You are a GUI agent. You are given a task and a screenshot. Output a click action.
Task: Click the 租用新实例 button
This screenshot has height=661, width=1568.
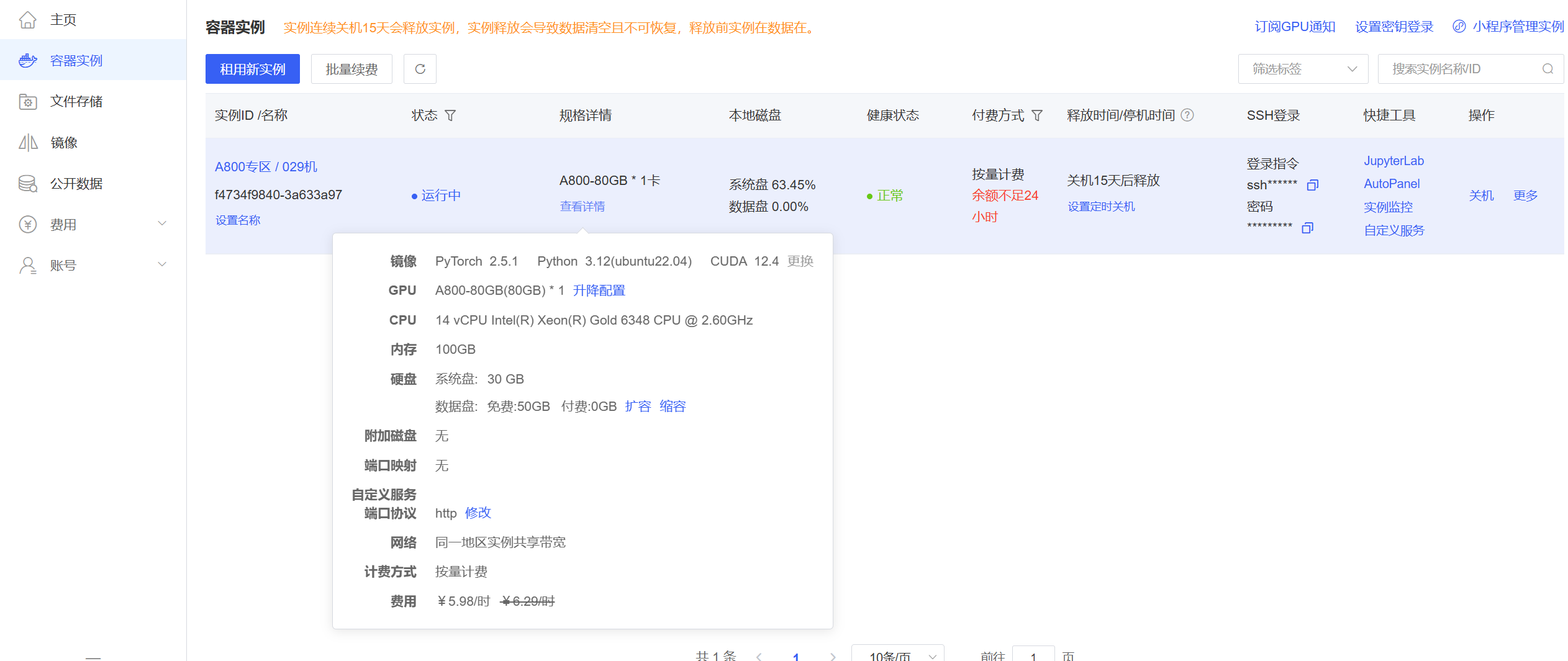tap(252, 69)
